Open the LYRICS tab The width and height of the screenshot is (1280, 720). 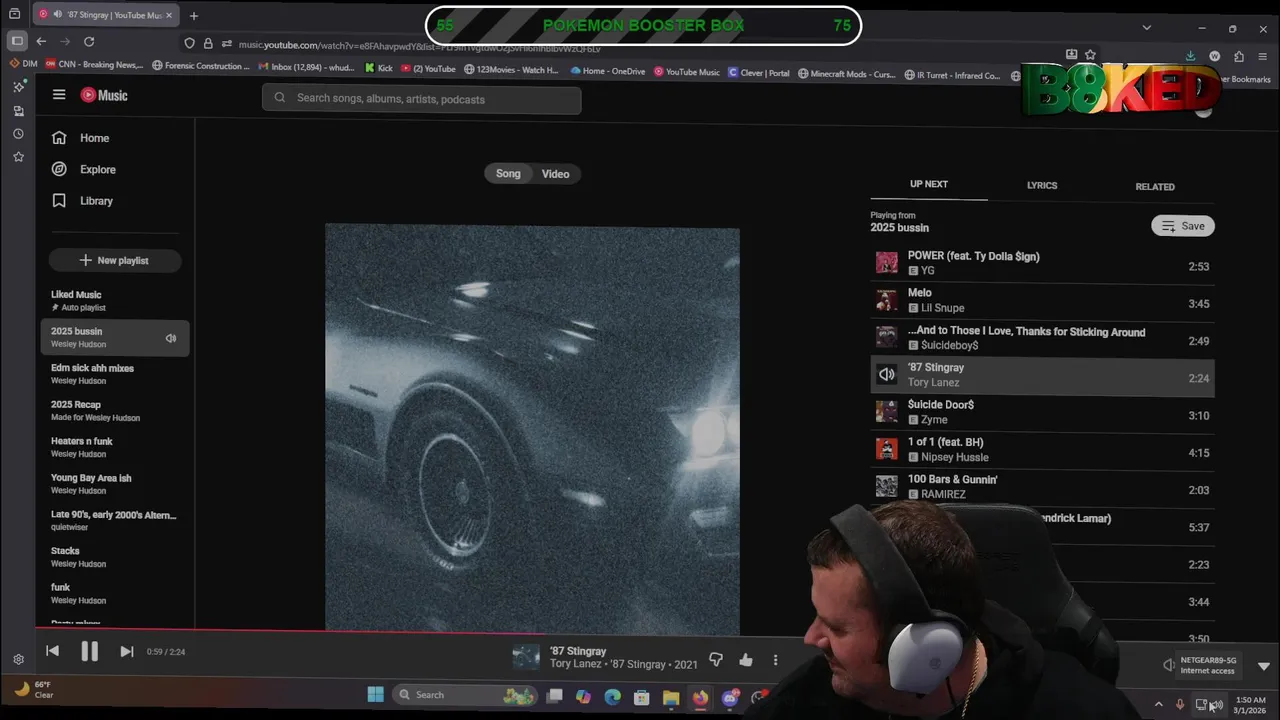[x=1042, y=185]
